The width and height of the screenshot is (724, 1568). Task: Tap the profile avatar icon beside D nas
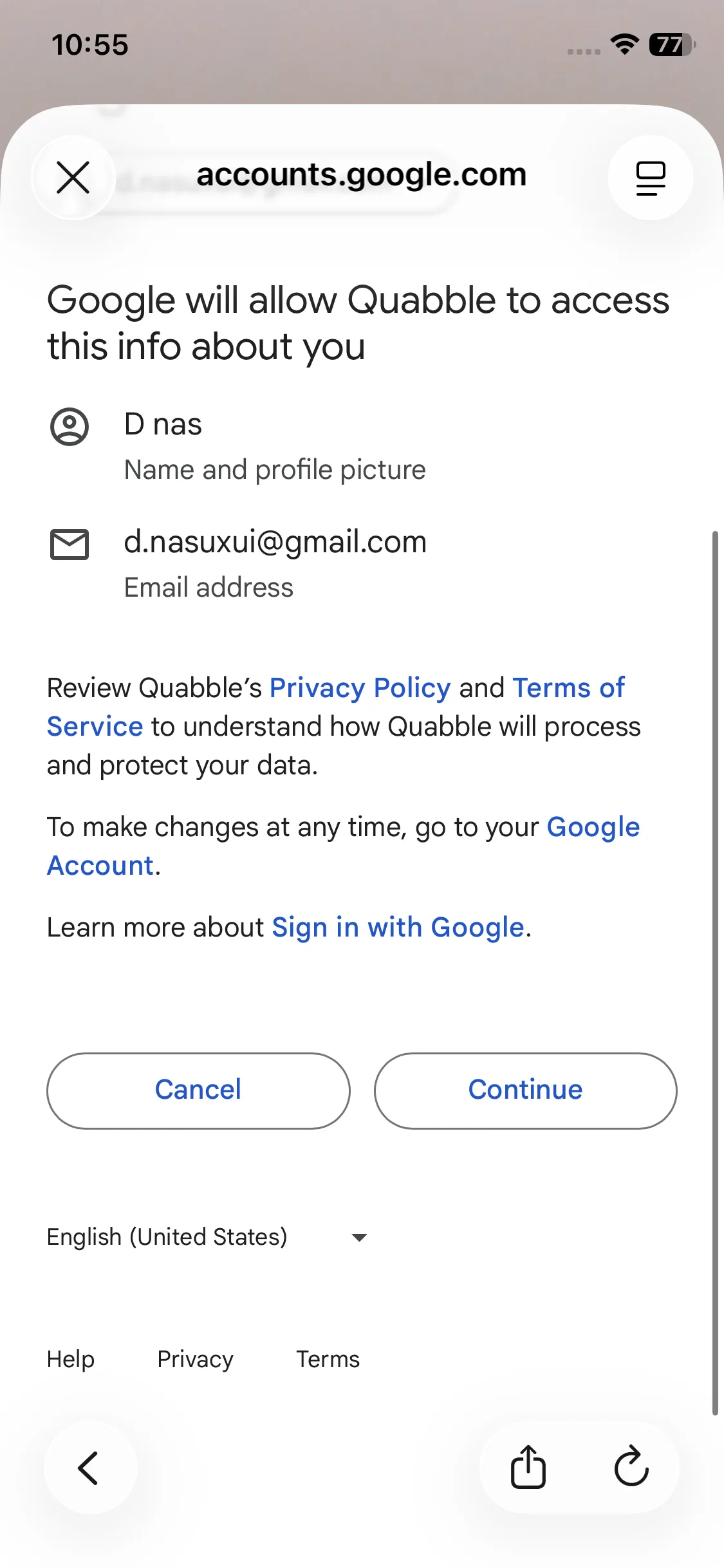70,427
